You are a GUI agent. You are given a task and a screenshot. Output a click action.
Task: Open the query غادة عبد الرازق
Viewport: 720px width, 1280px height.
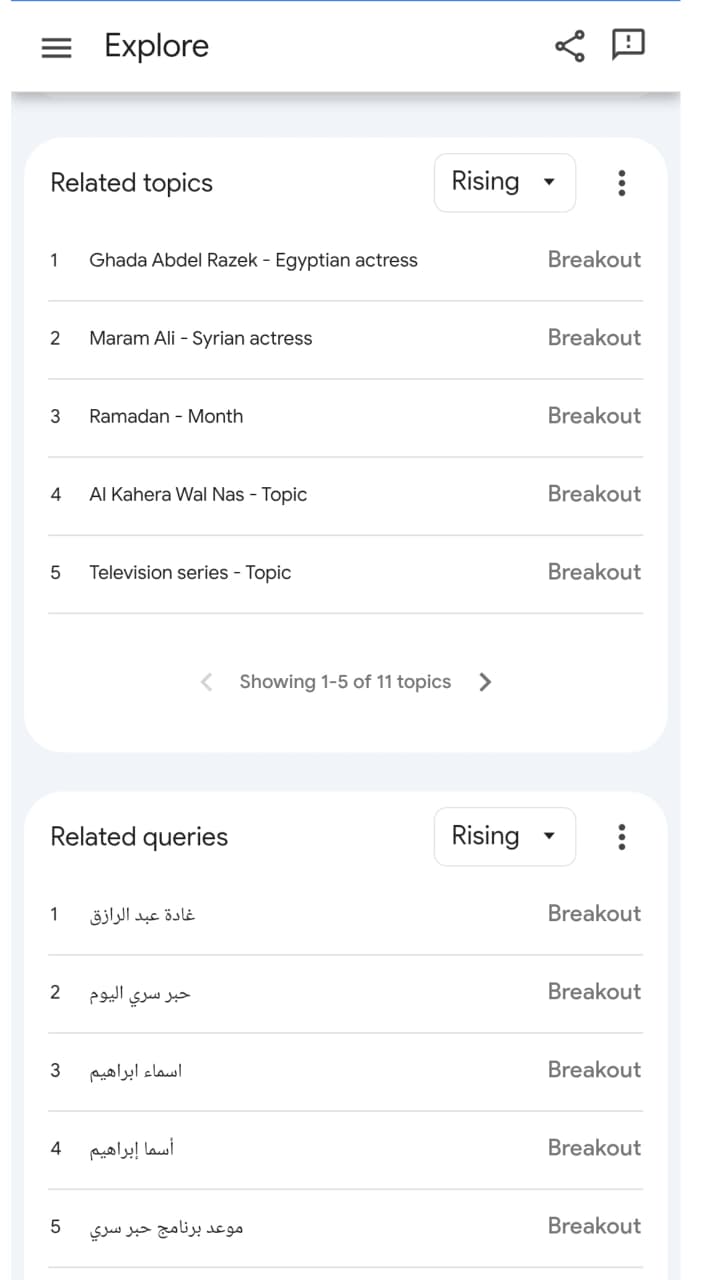coord(142,915)
